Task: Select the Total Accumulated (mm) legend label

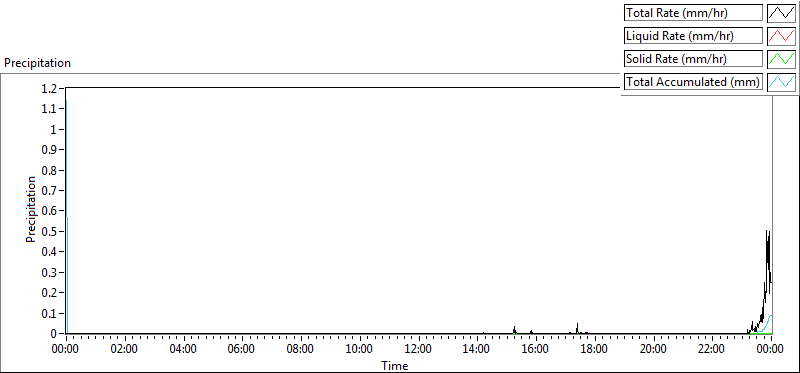Action: click(x=693, y=82)
